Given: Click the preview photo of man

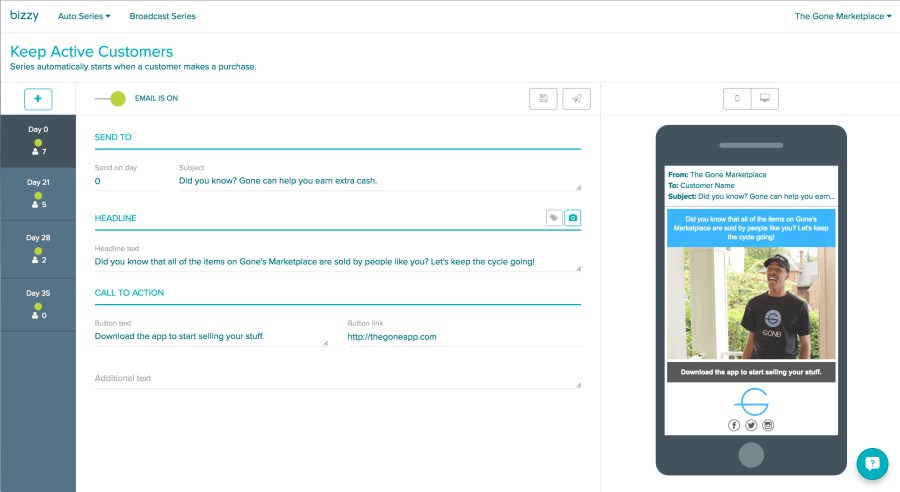Looking at the screenshot, I should pyautogui.click(x=751, y=303).
